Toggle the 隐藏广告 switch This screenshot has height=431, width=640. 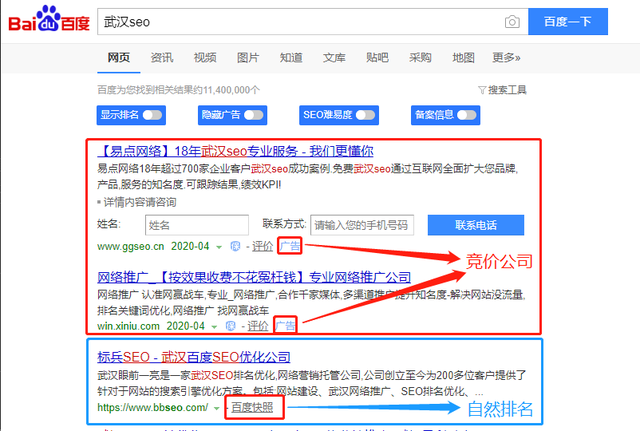pos(254,115)
